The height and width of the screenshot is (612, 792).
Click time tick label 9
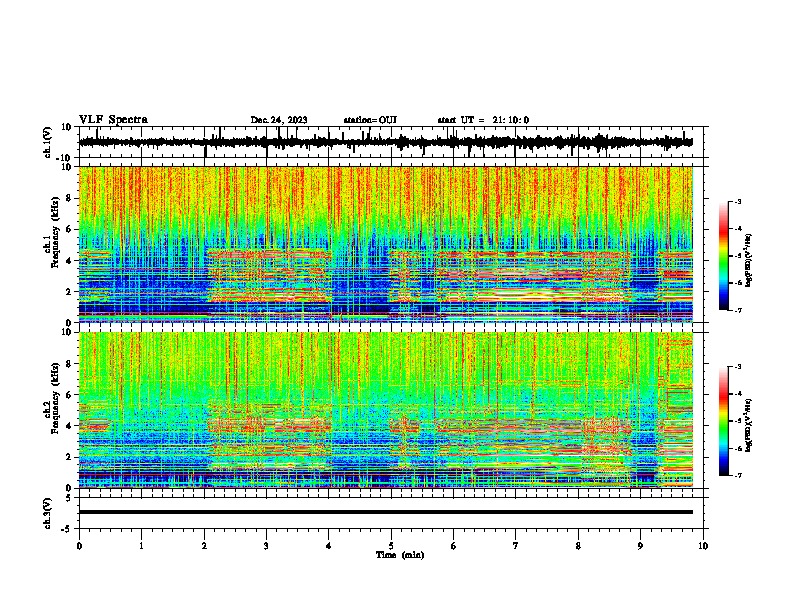point(640,546)
